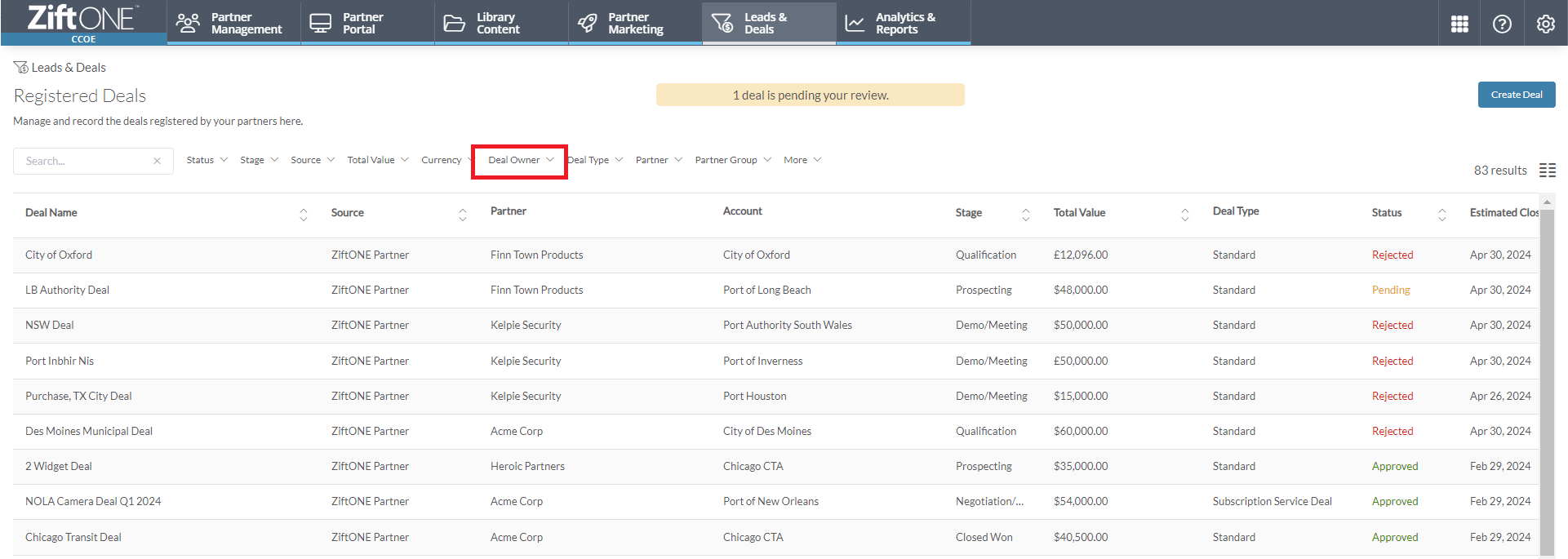The width and height of the screenshot is (1568, 559).
Task: Expand the Deal Owner filter dropdown
Action: pos(521,160)
